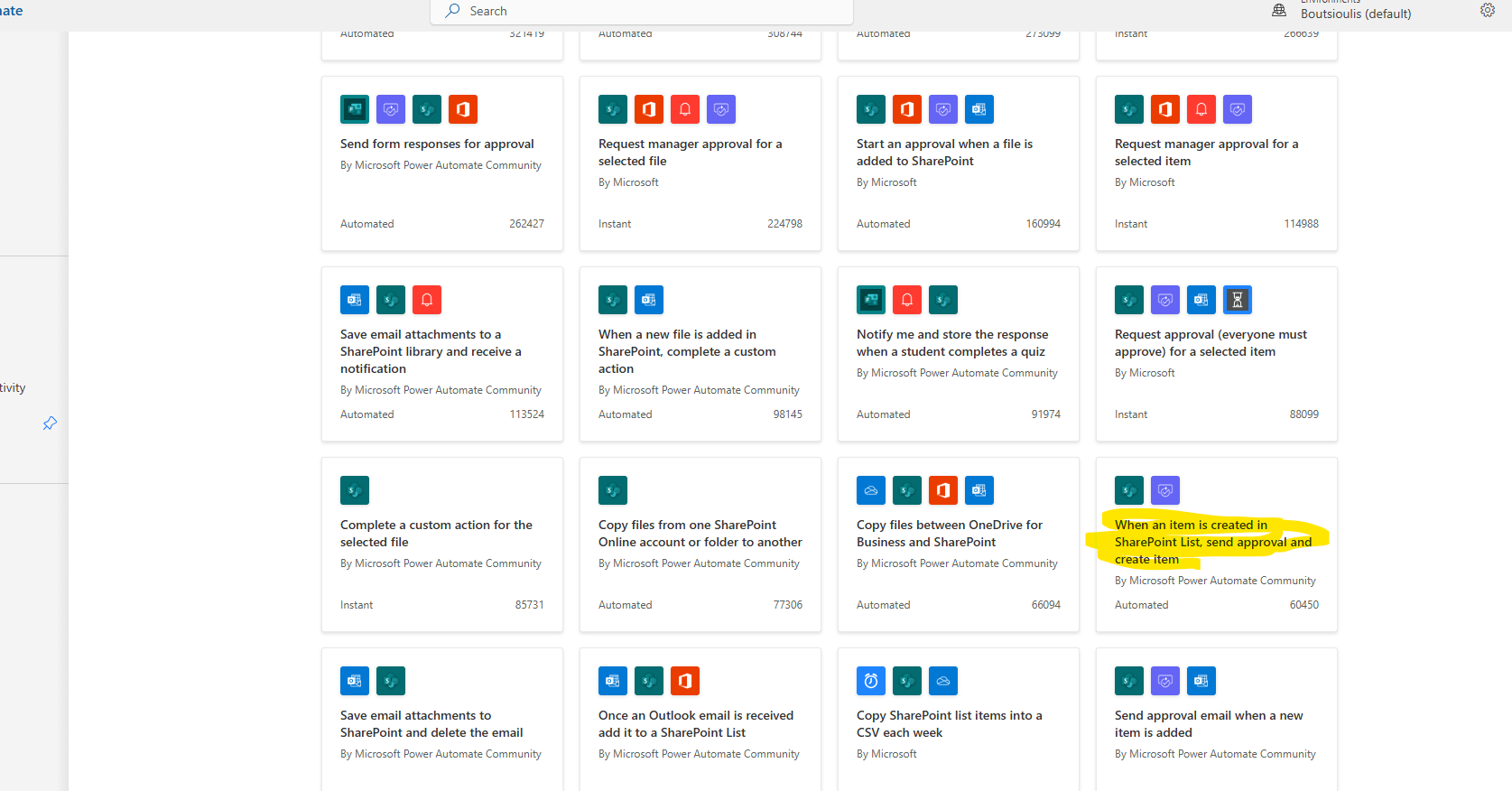Click Outlook icon on Save email attachments and delete card
The height and width of the screenshot is (791, 1512).
pyautogui.click(x=355, y=681)
